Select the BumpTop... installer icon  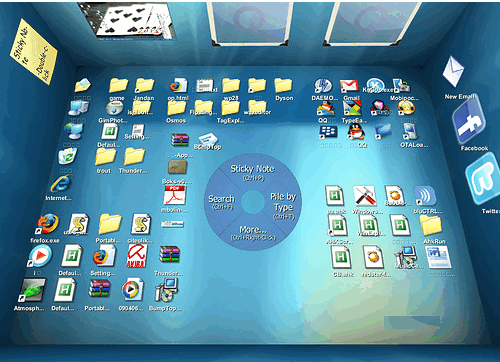pyautogui.click(x=167, y=290)
